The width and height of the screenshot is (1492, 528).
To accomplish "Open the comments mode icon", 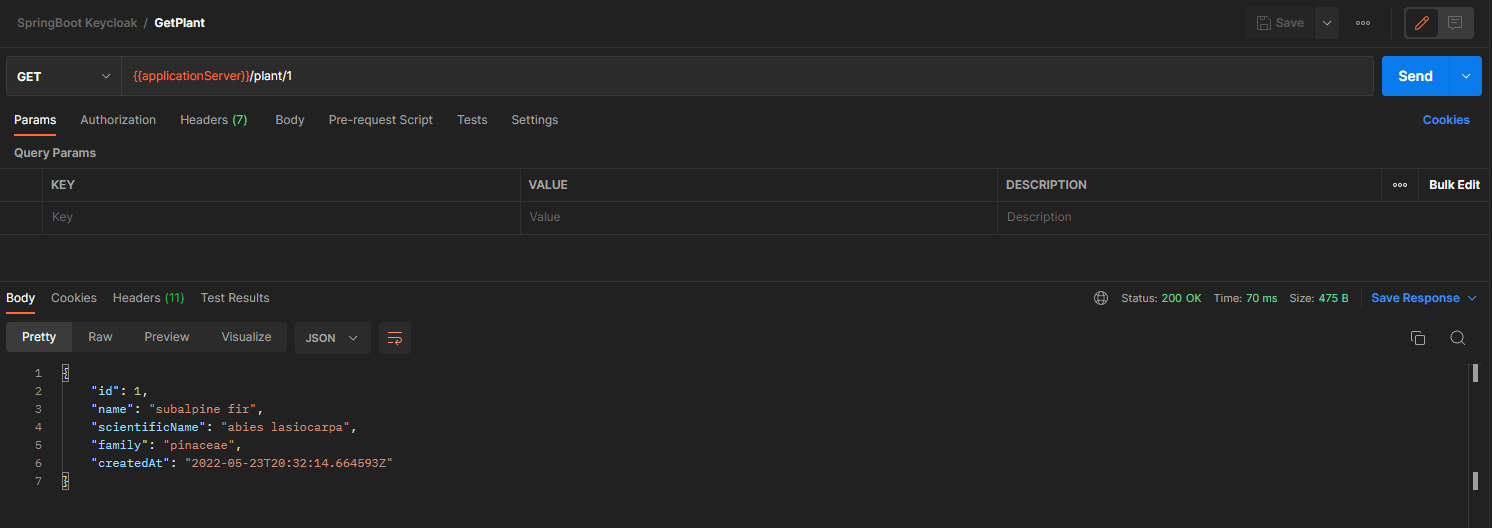I will pos(1455,23).
